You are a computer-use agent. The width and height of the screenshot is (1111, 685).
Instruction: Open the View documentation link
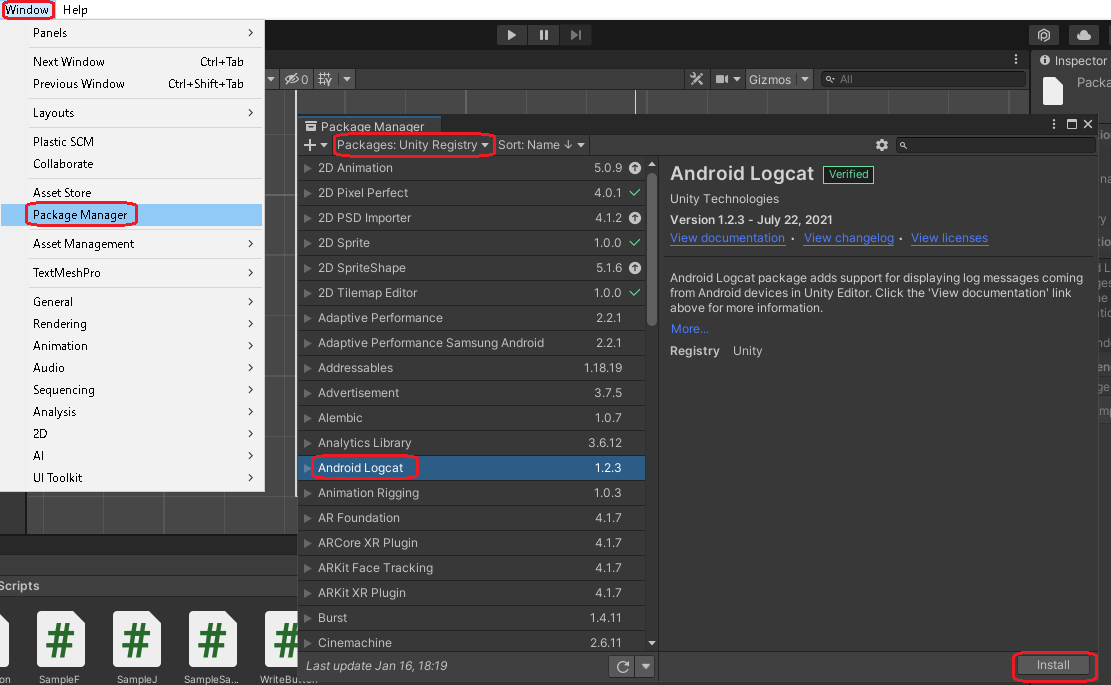pos(727,238)
